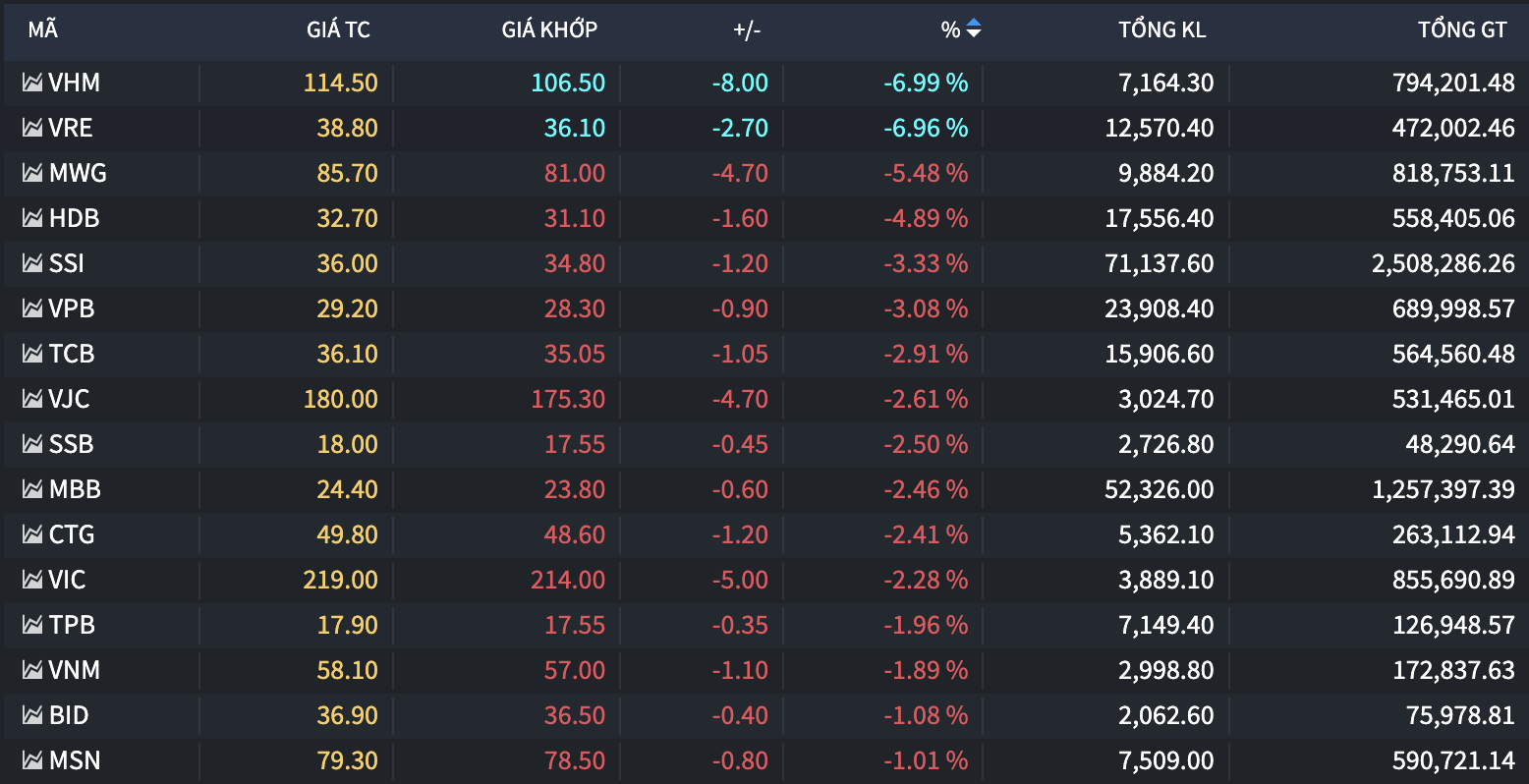The width and height of the screenshot is (1529, 784).
Task: Click the chart icon for HDB
Action: pos(32,218)
